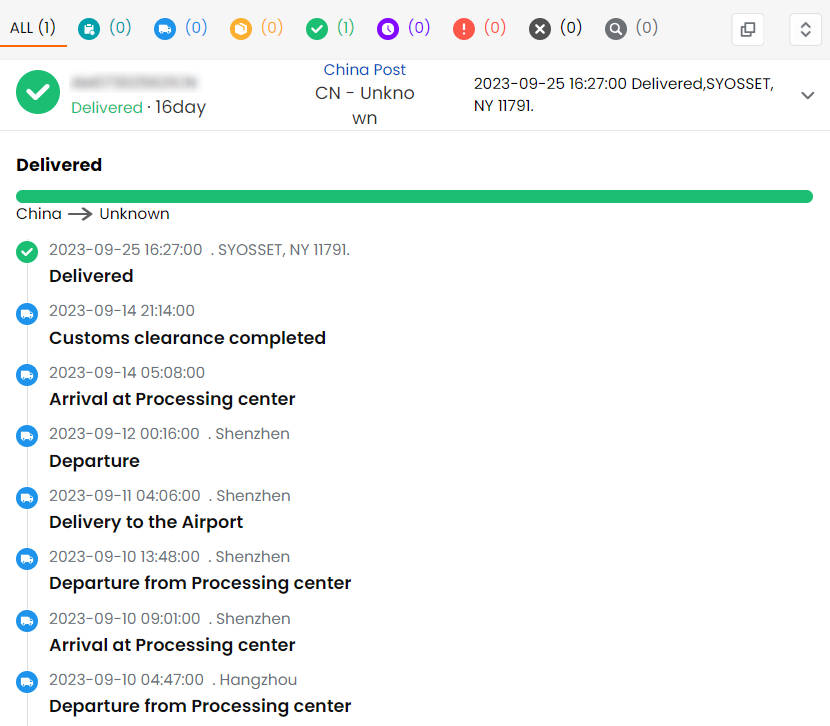The width and height of the screenshot is (830, 726).
Task: Click truck marker for 2023-09-14 05:08:00 event
Action: click(x=27, y=375)
